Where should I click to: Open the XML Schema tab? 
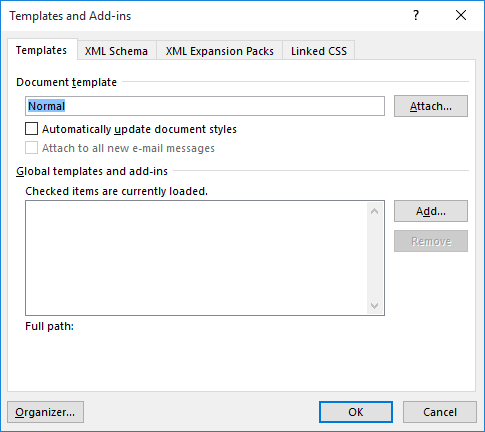(x=116, y=51)
